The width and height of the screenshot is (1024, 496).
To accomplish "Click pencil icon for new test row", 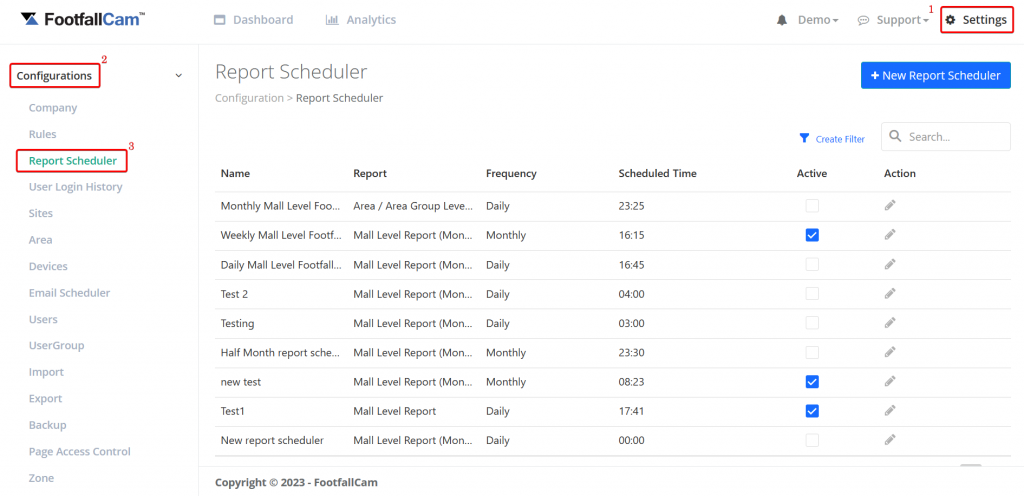I will 889,382.
